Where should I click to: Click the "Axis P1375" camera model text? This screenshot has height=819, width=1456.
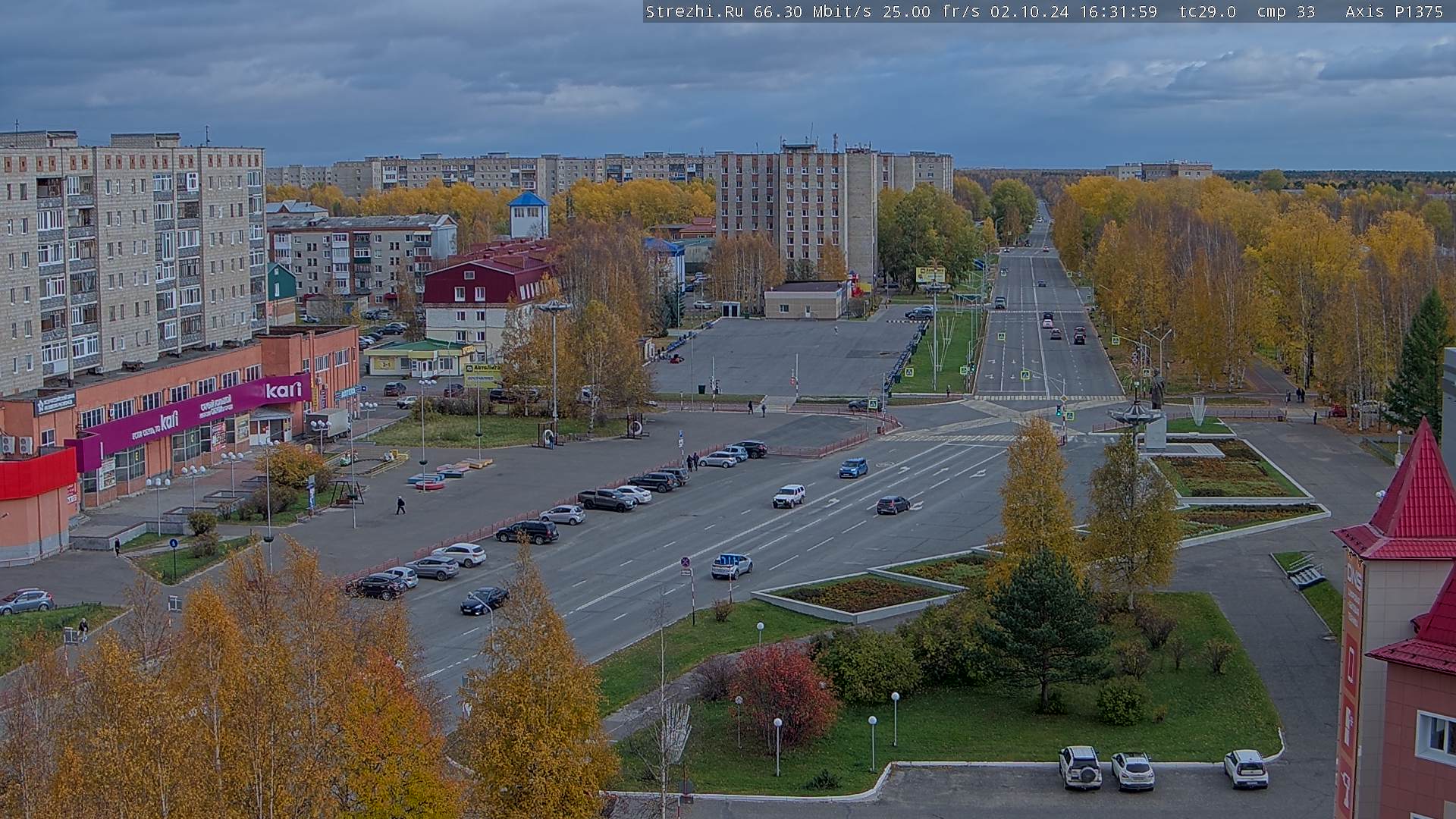tap(1394, 11)
